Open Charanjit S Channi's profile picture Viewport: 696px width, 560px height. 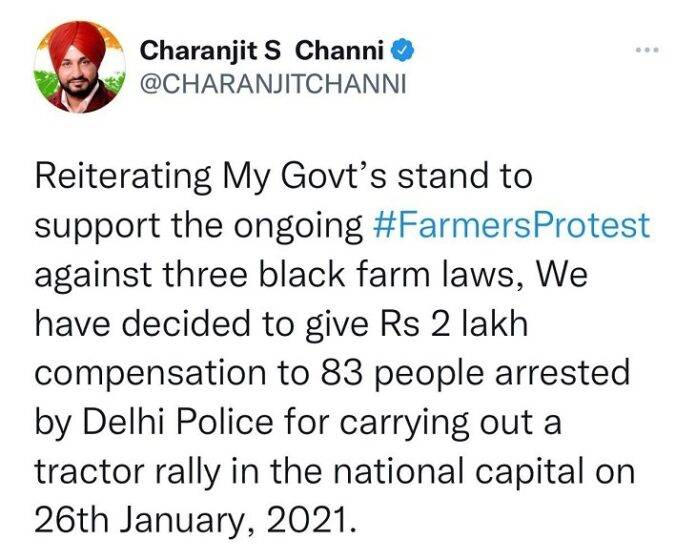(80, 67)
